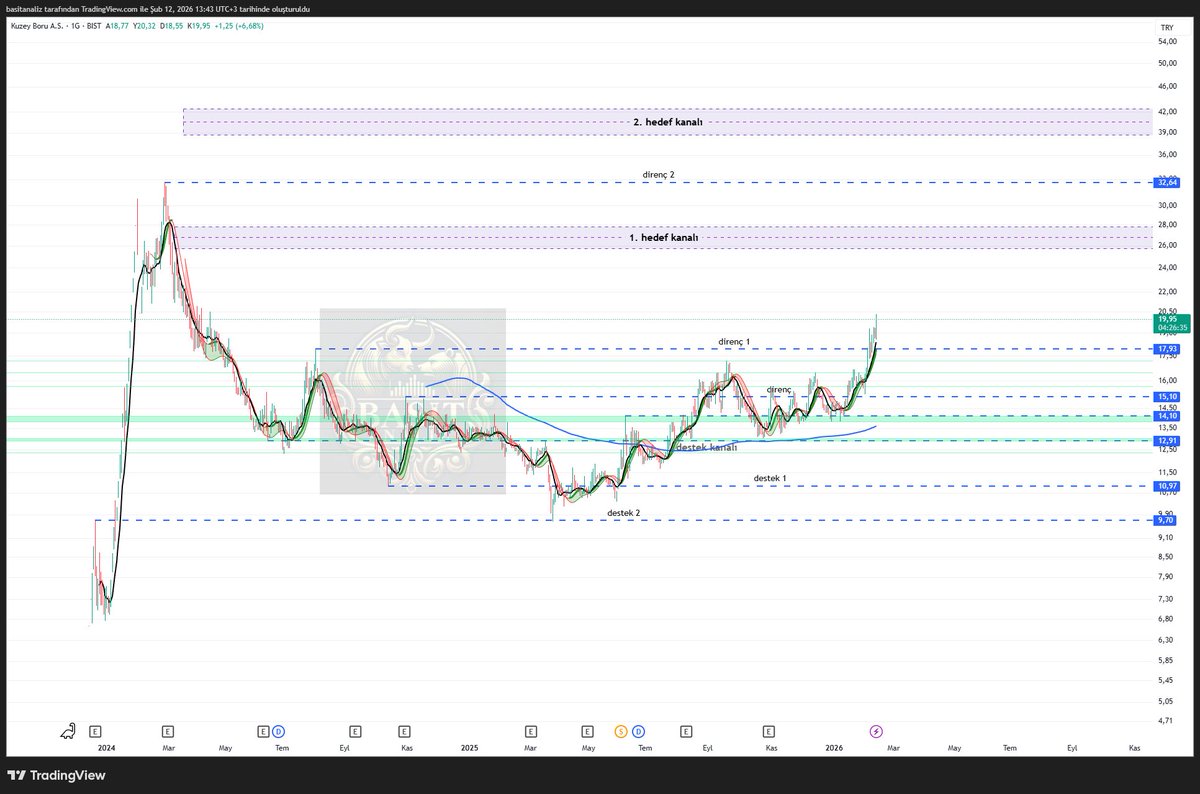Click the TradingView logo

(x=56, y=775)
